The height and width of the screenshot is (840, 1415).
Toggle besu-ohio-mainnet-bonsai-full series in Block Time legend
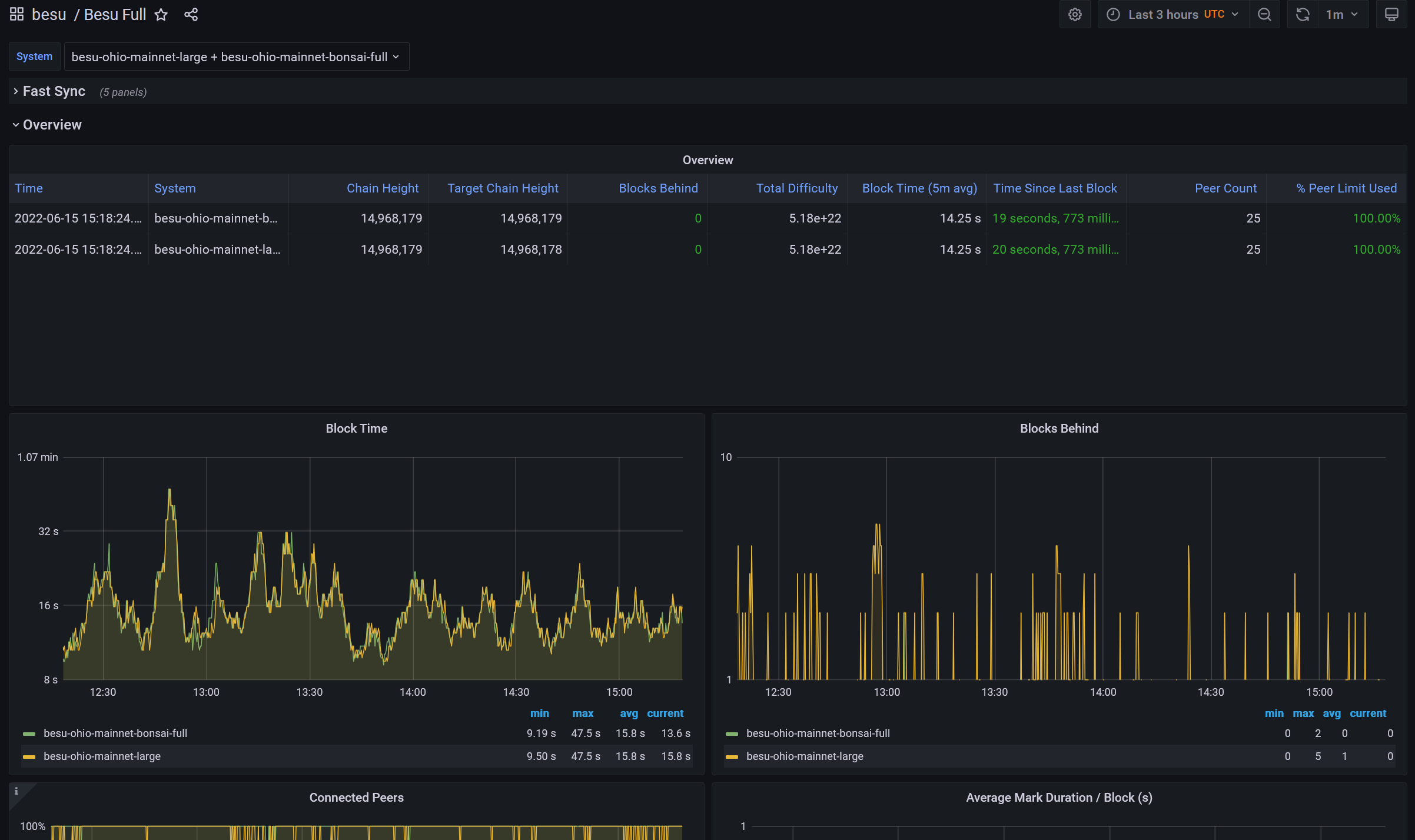[x=115, y=733]
